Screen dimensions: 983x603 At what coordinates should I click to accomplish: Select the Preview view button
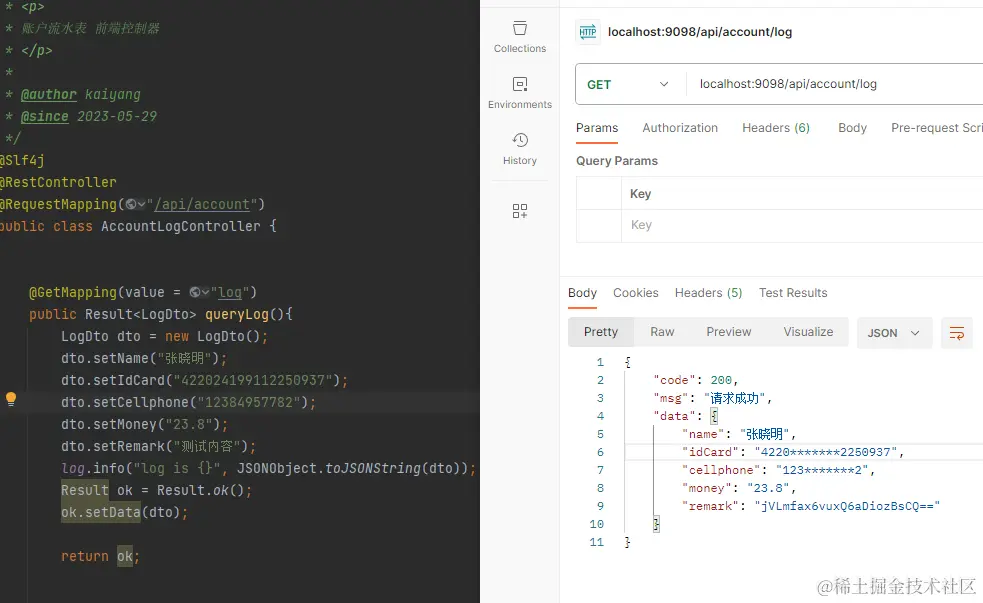pos(728,332)
